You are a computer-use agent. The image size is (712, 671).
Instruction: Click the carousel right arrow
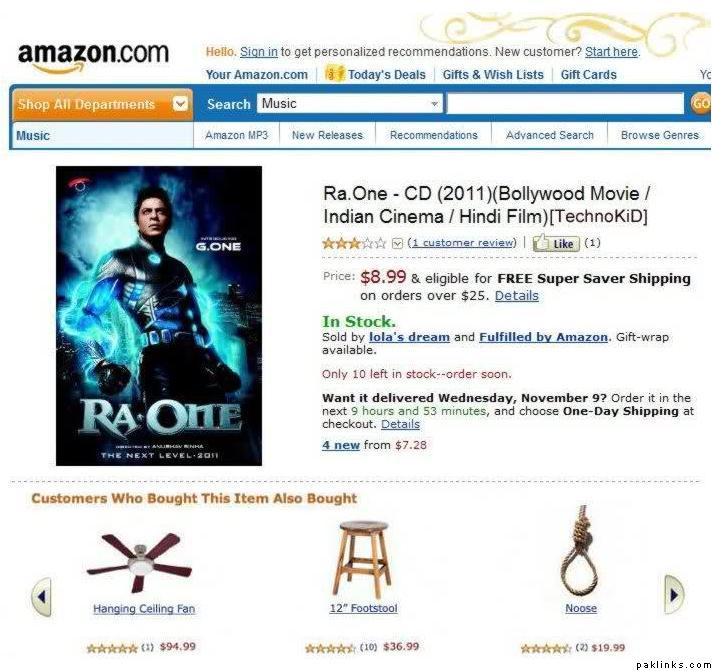(x=673, y=594)
